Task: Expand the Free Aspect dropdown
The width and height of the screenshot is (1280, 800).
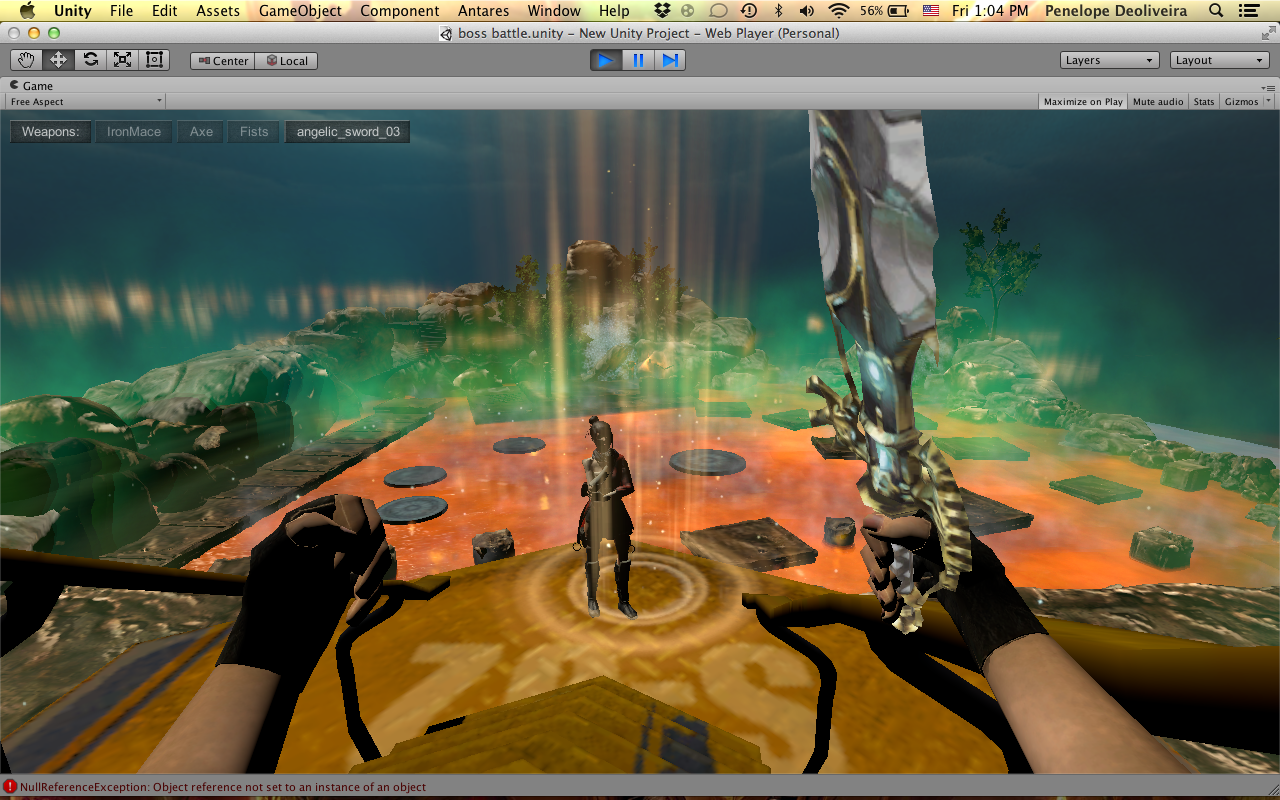Action: tap(85, 102)
